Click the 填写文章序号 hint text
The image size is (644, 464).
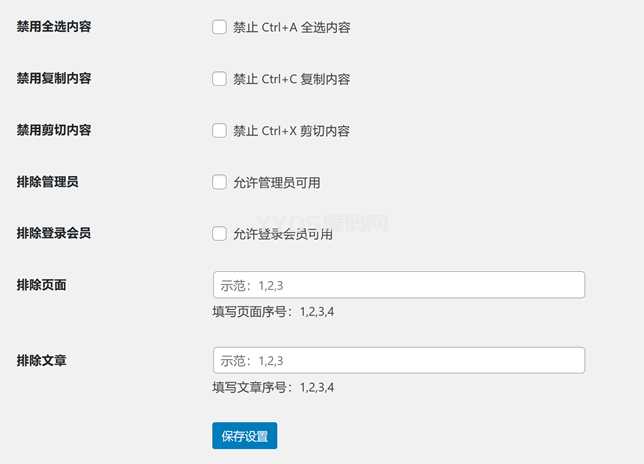click(x=273, y=387)
